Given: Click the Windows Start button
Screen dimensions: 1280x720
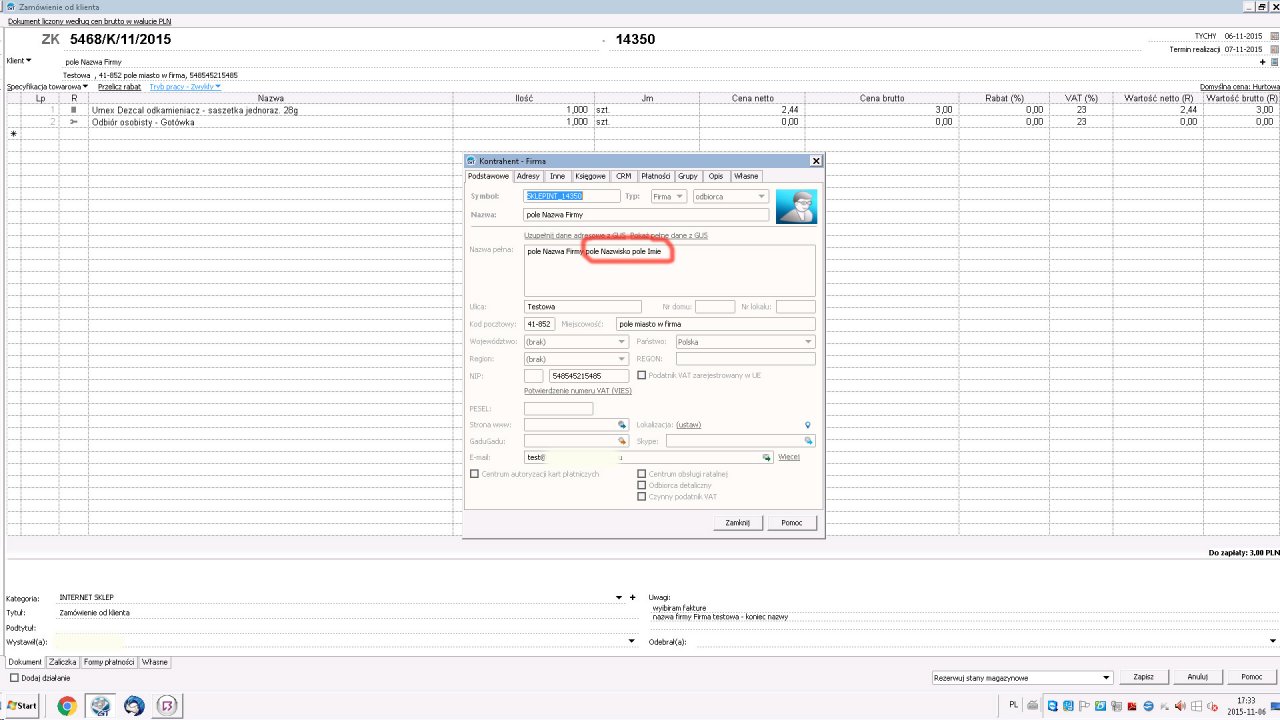Looking at the screenshot, I should pyautogui.click(x=22, y=706).
